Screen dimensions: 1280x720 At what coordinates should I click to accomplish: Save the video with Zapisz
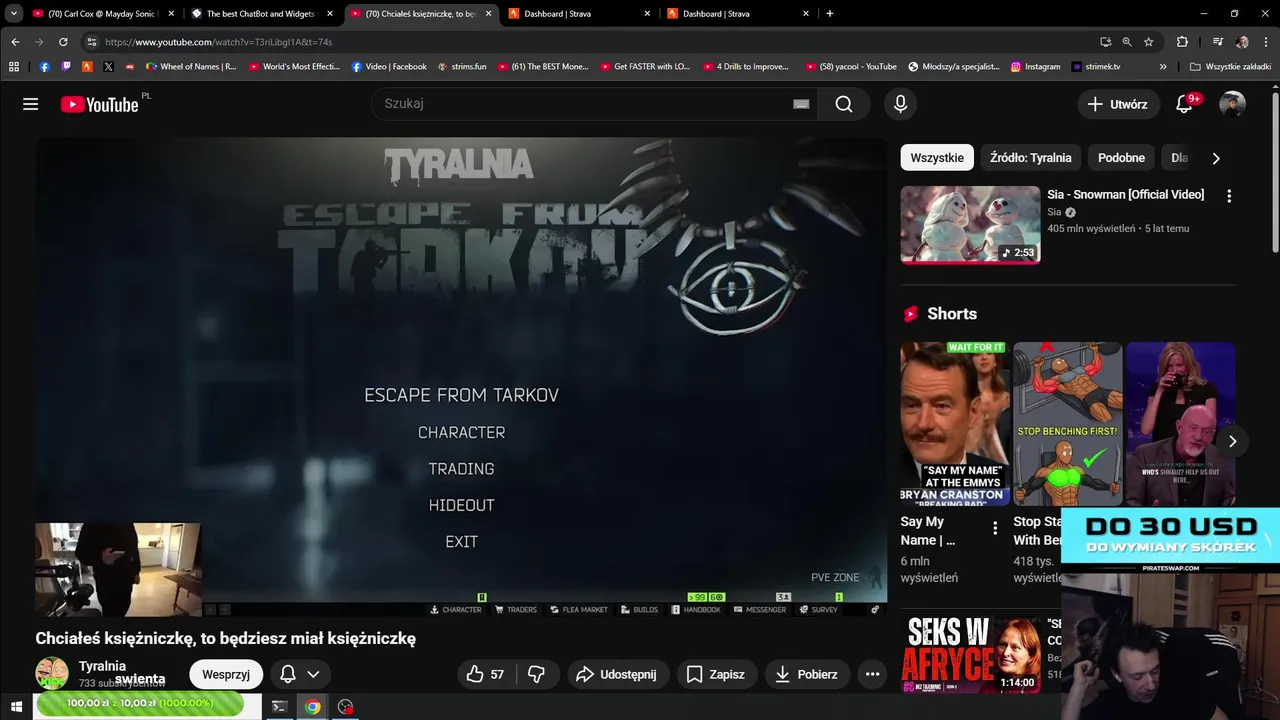pyautogui.click(x=715, y=675)
